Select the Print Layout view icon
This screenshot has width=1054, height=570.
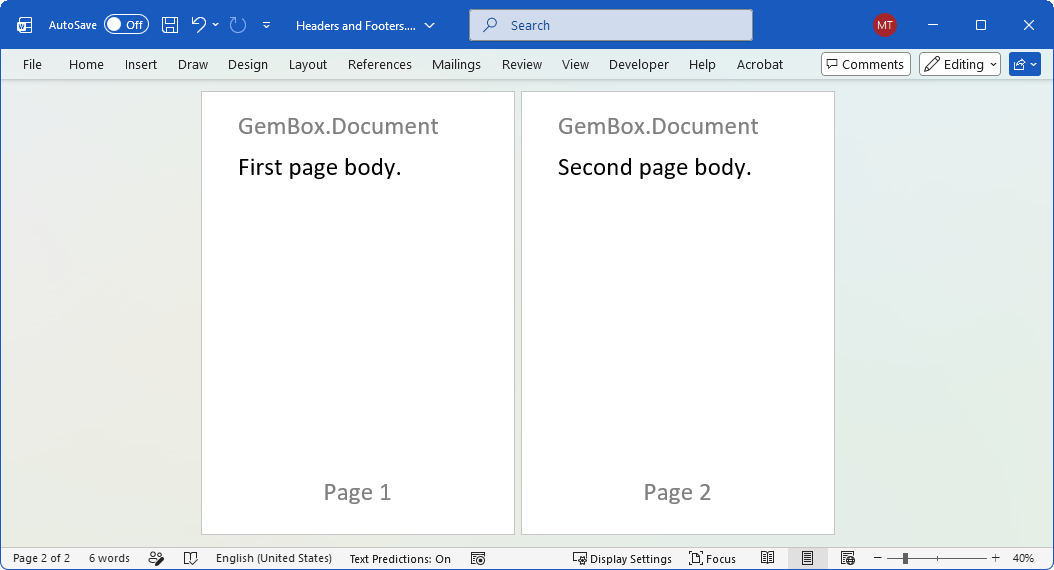(x=807, y=558)
